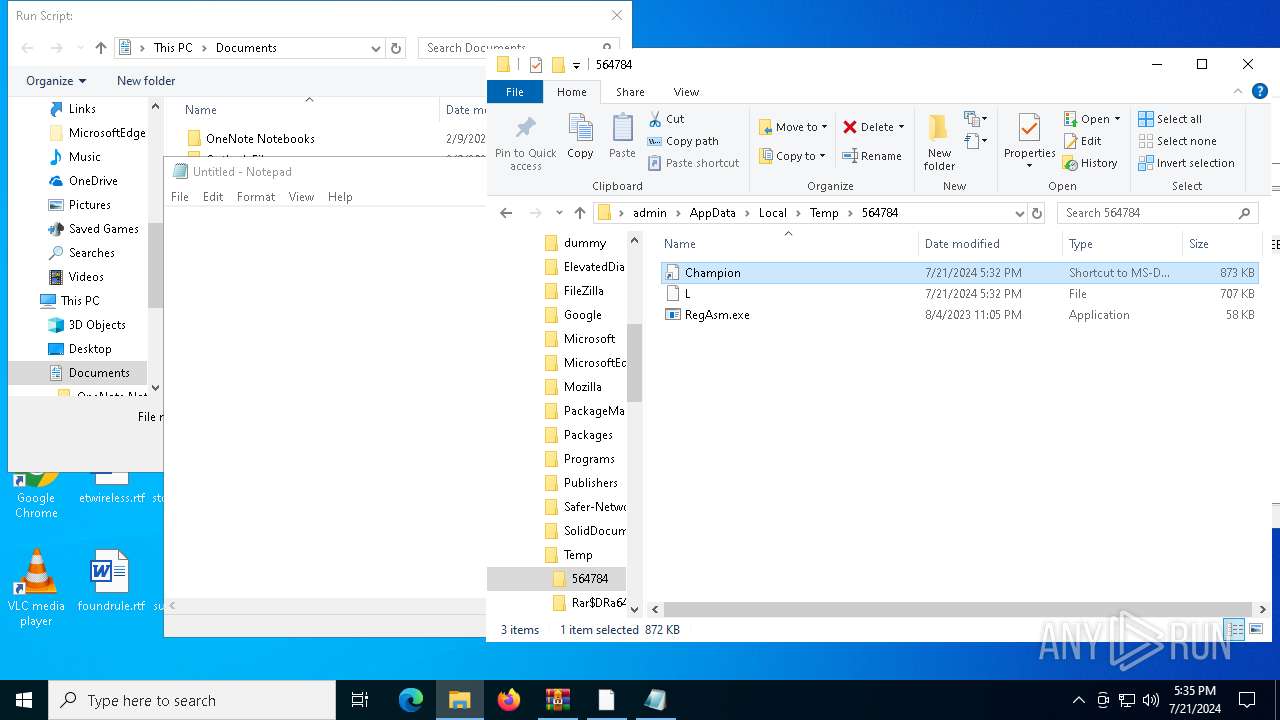
Task: Open the Copy to dropdown
Action: tap(792, 156)
